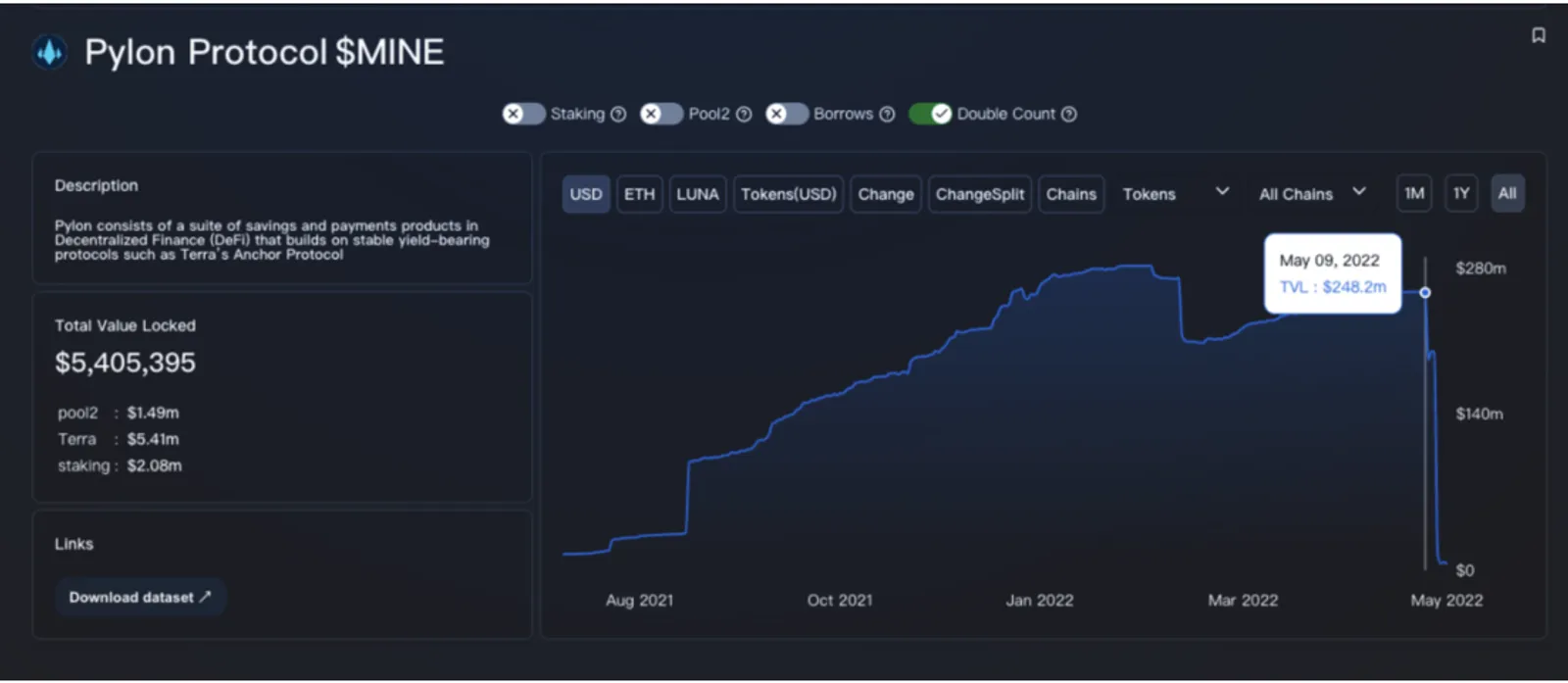Viewport: 1568px width, 683px height.
Task: Click the pool2 $1.49m value
Action: 153,413
